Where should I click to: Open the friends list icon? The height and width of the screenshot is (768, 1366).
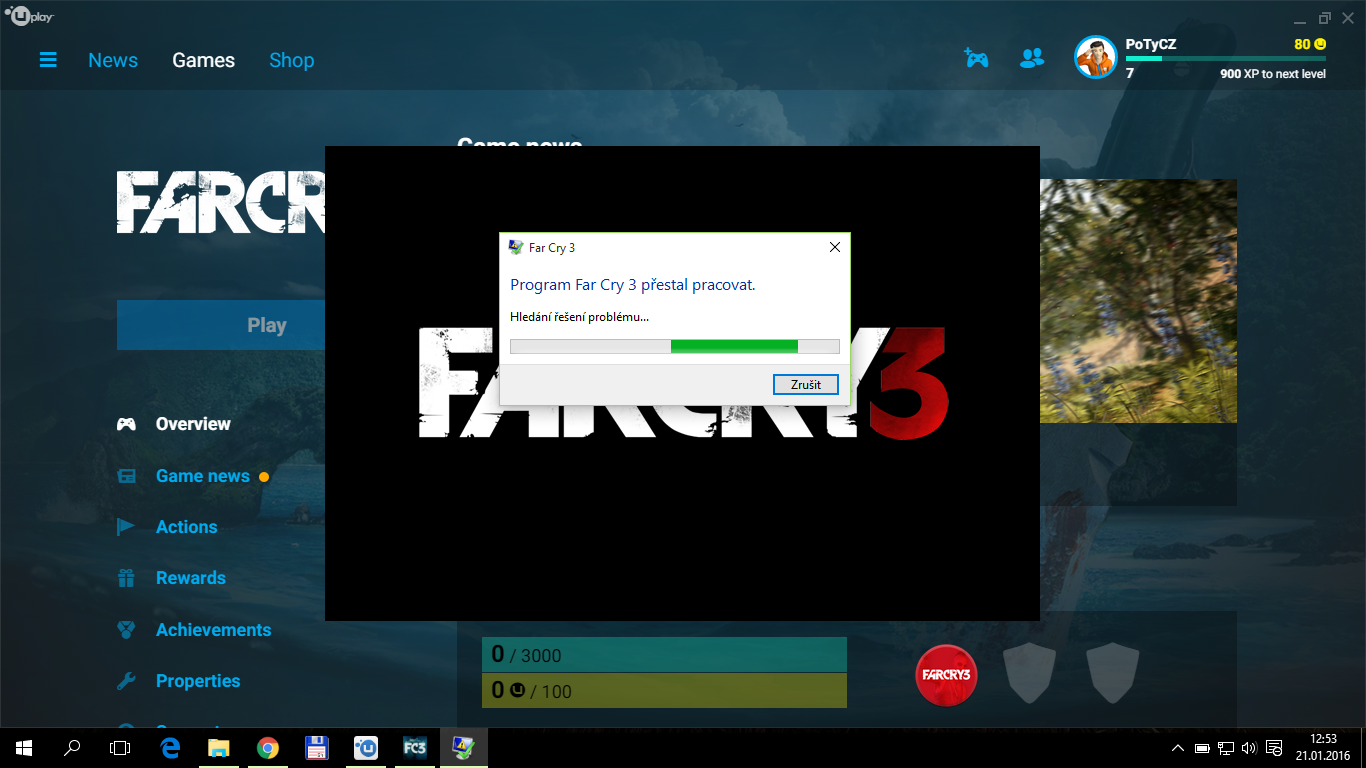(x=1031, y=58)
